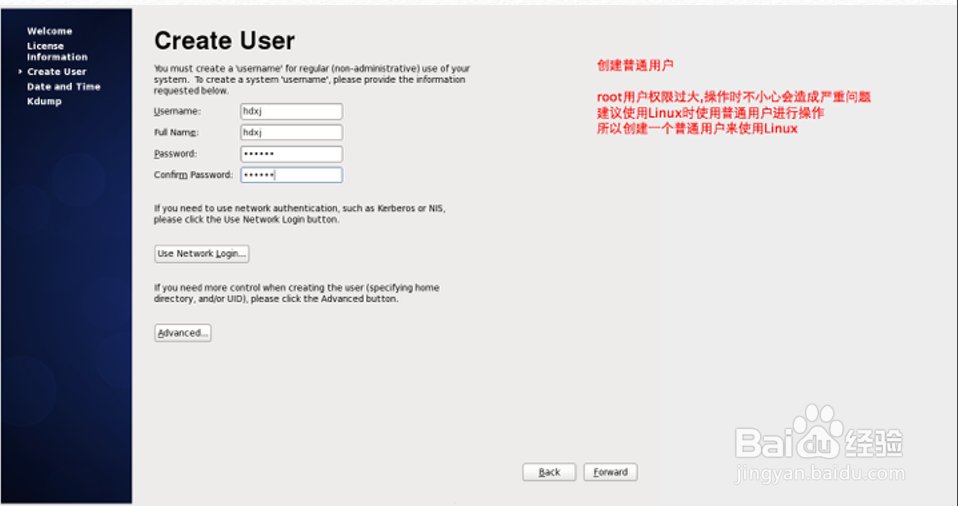958x506 pixels.
Task: Click the Full Name input field
Action: pyautogui.click(x=291, y=133)
